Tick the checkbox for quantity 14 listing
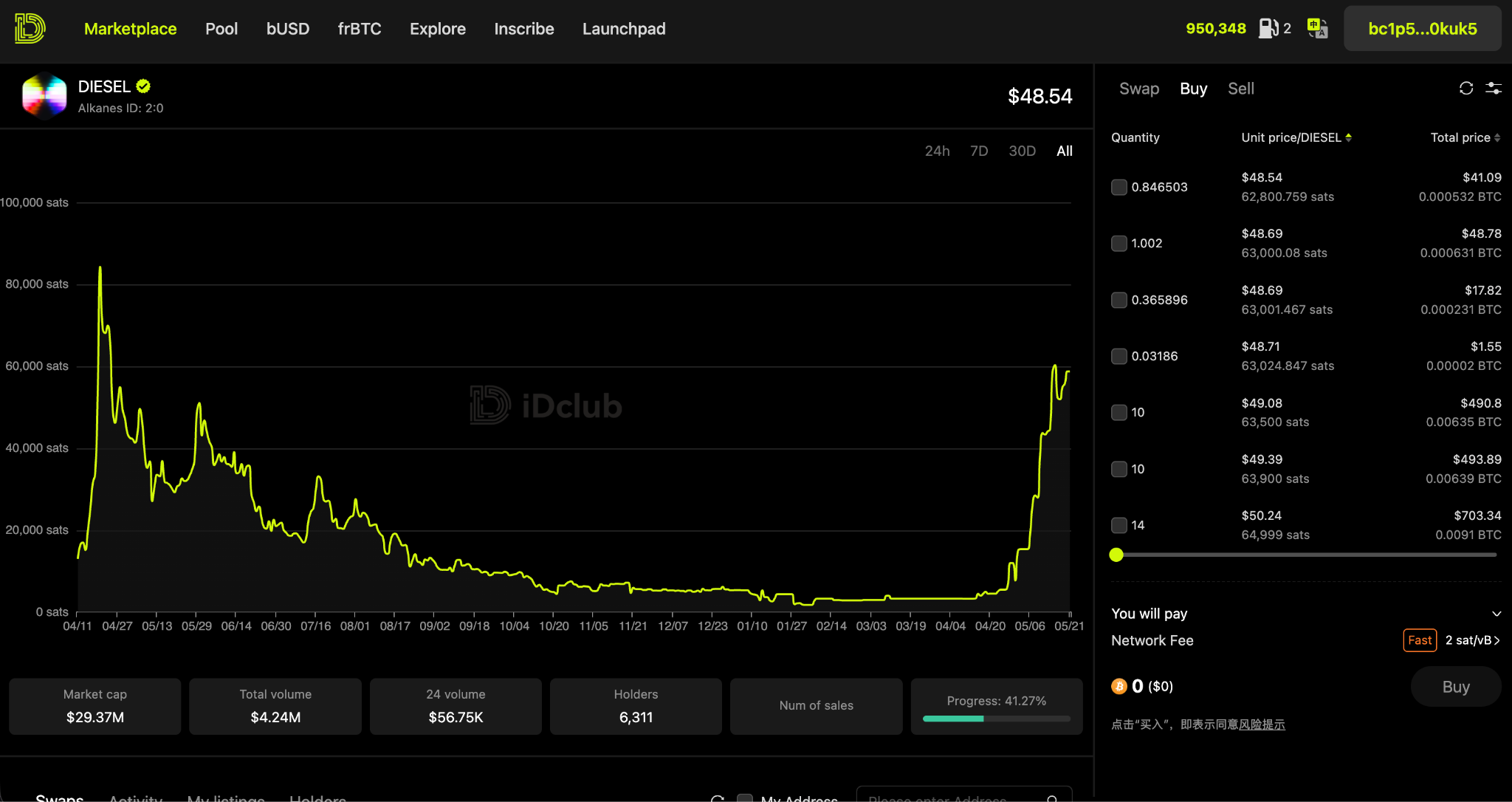 [1119, 525]
